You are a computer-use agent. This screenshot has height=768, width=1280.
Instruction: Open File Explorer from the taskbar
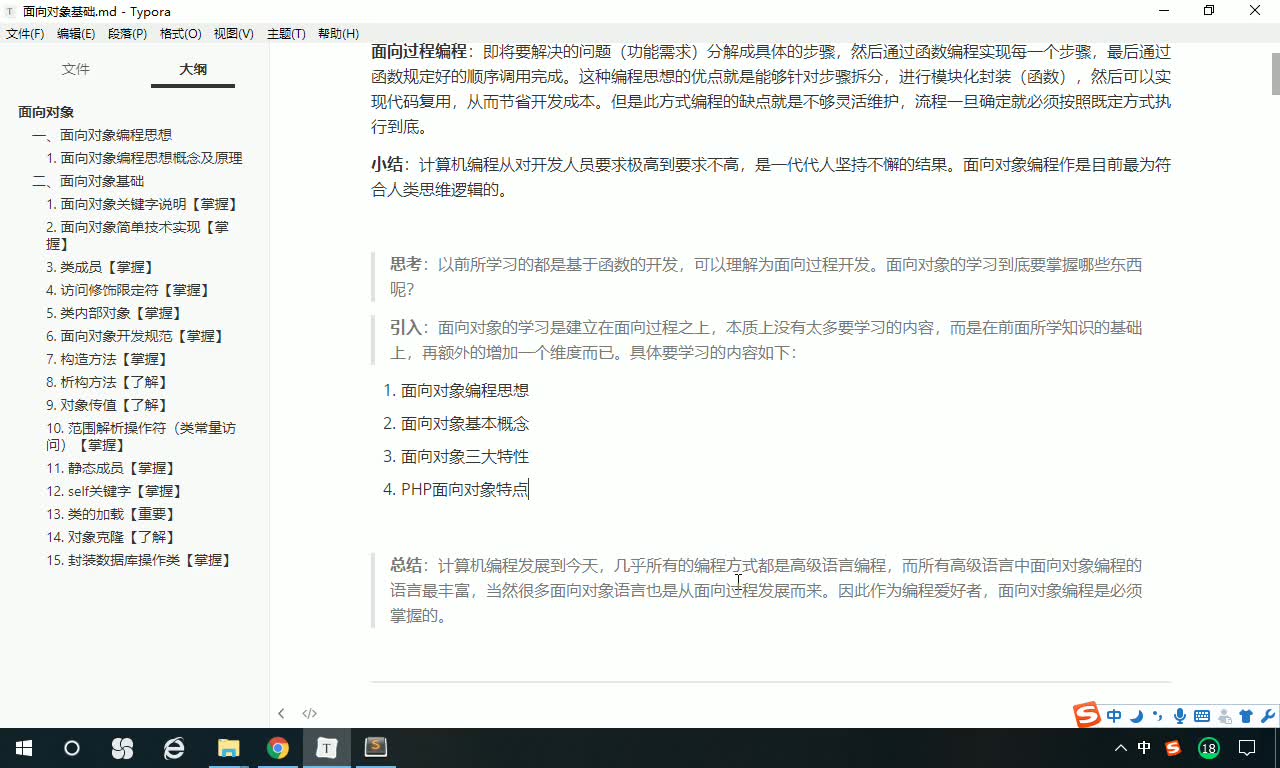228,748
